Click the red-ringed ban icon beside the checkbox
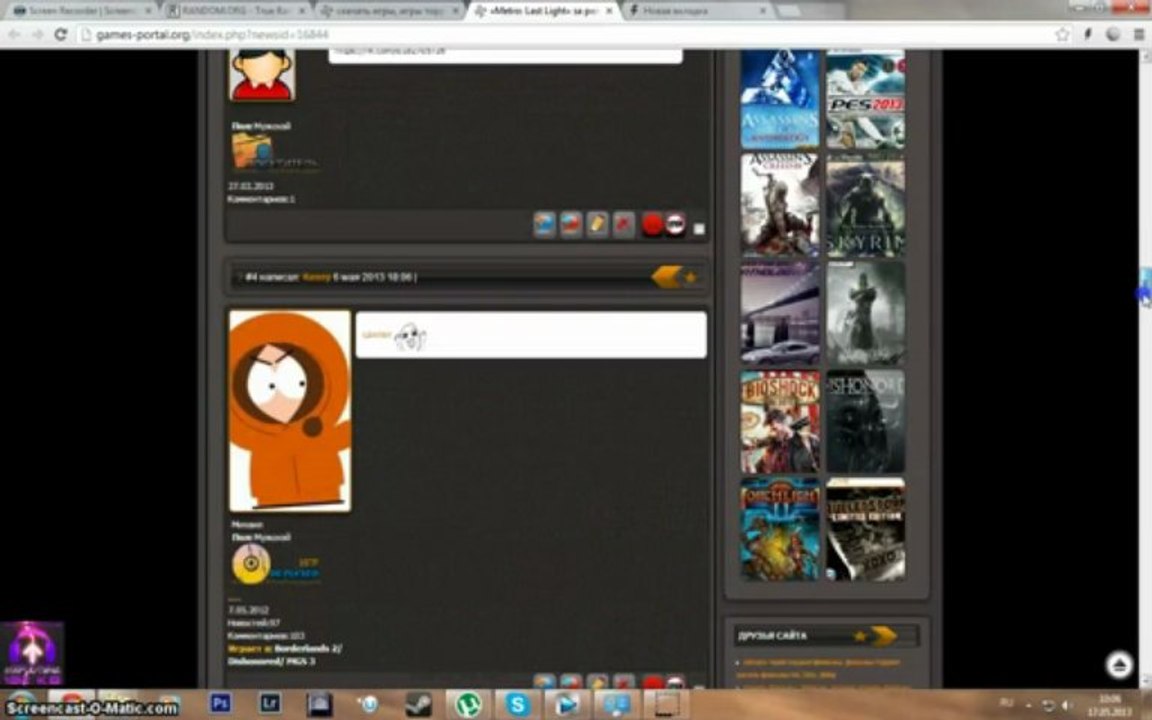Screen dimensions: 1152x720 (x=675, y=224)
